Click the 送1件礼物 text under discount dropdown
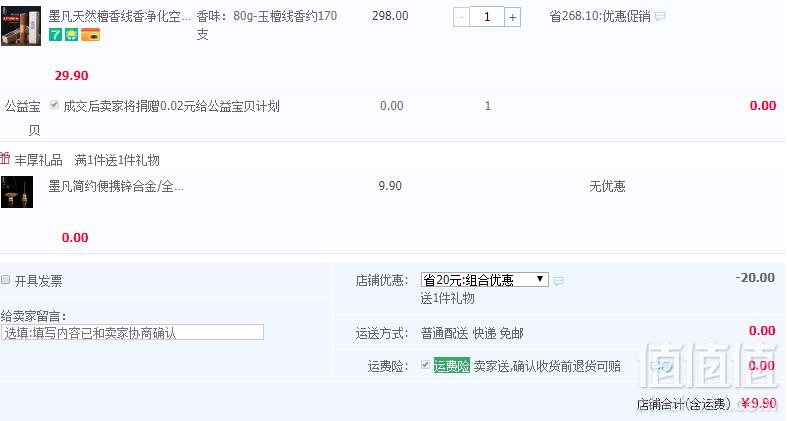Viewport: 787px width, 421px height. [447, 299]
